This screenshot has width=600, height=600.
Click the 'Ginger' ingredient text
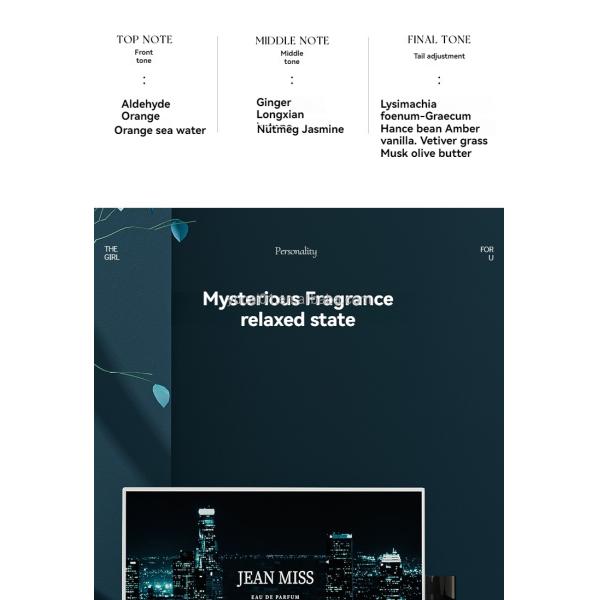(x=274, y=102)
